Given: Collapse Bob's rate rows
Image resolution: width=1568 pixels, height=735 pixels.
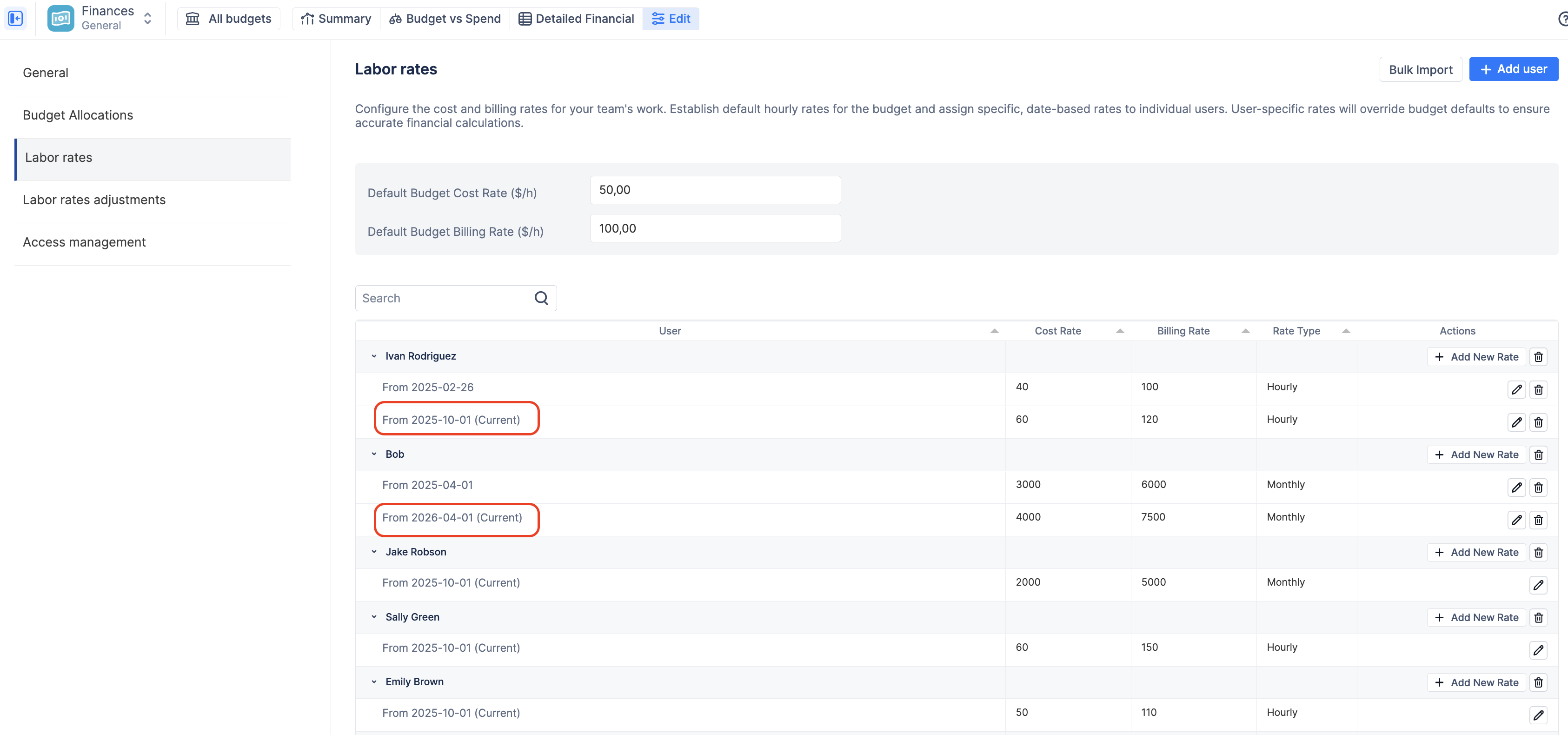Looking at the screenshot, I should 374,454.
